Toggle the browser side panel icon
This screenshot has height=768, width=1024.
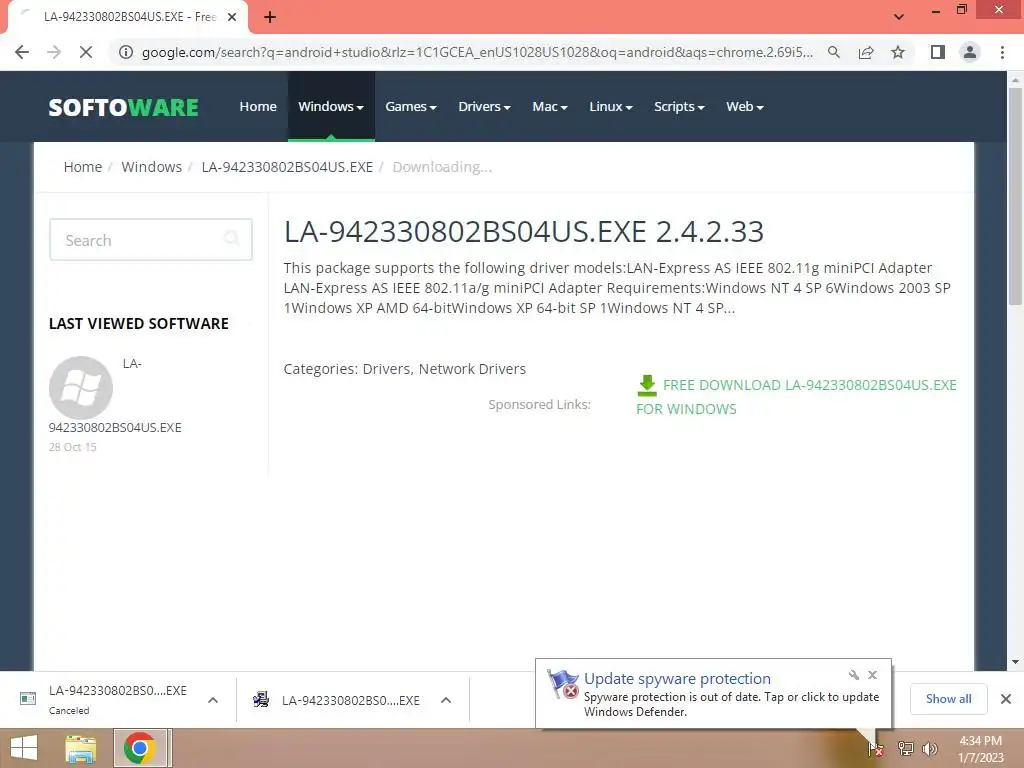pyautogui.click(x=938, y=52)
